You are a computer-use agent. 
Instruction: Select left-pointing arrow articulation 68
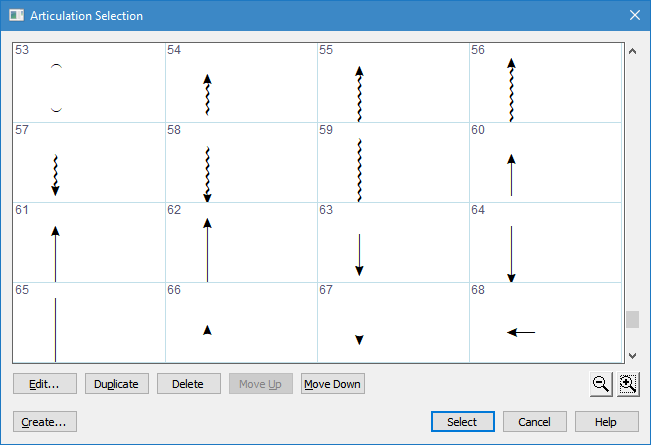520,332
